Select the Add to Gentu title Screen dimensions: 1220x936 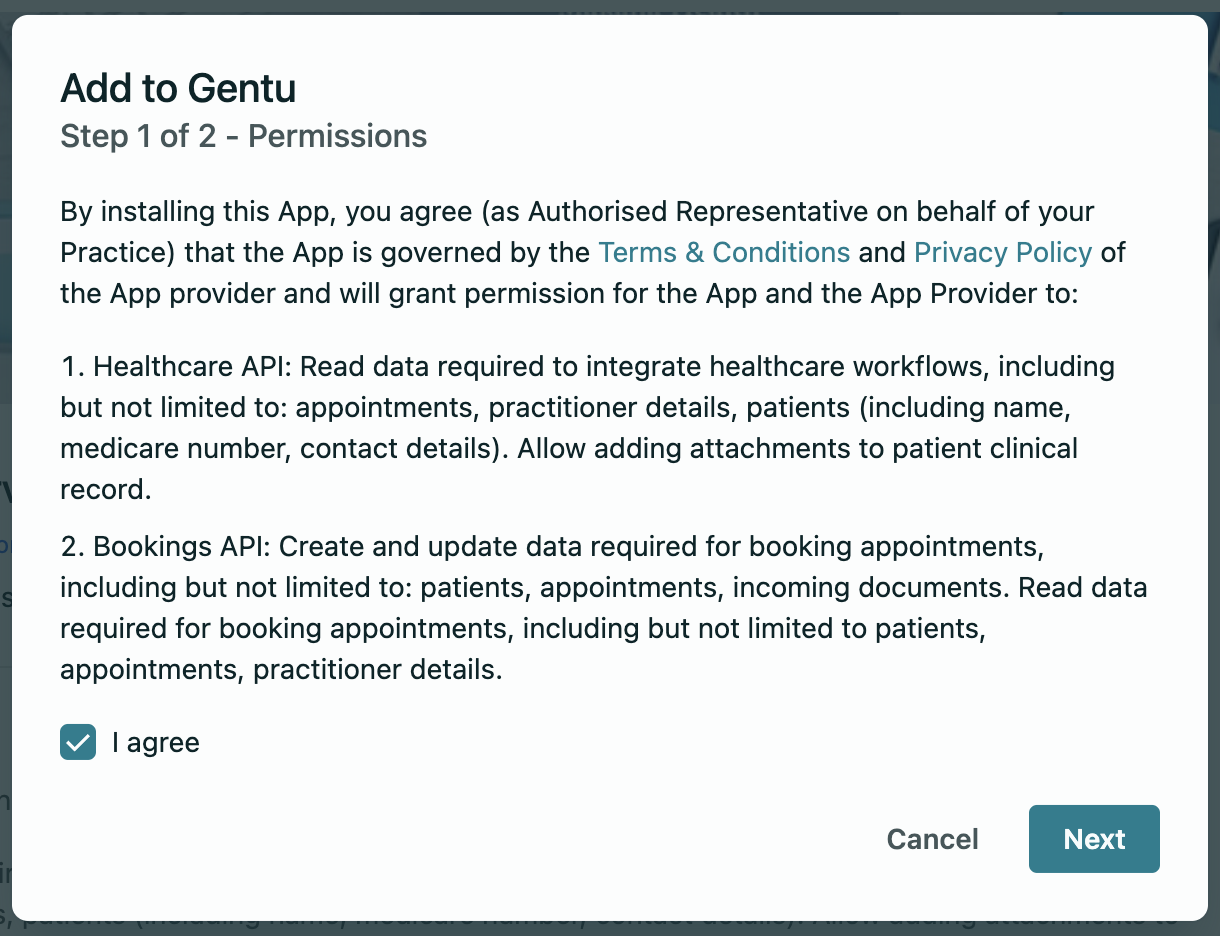(178, 88)
